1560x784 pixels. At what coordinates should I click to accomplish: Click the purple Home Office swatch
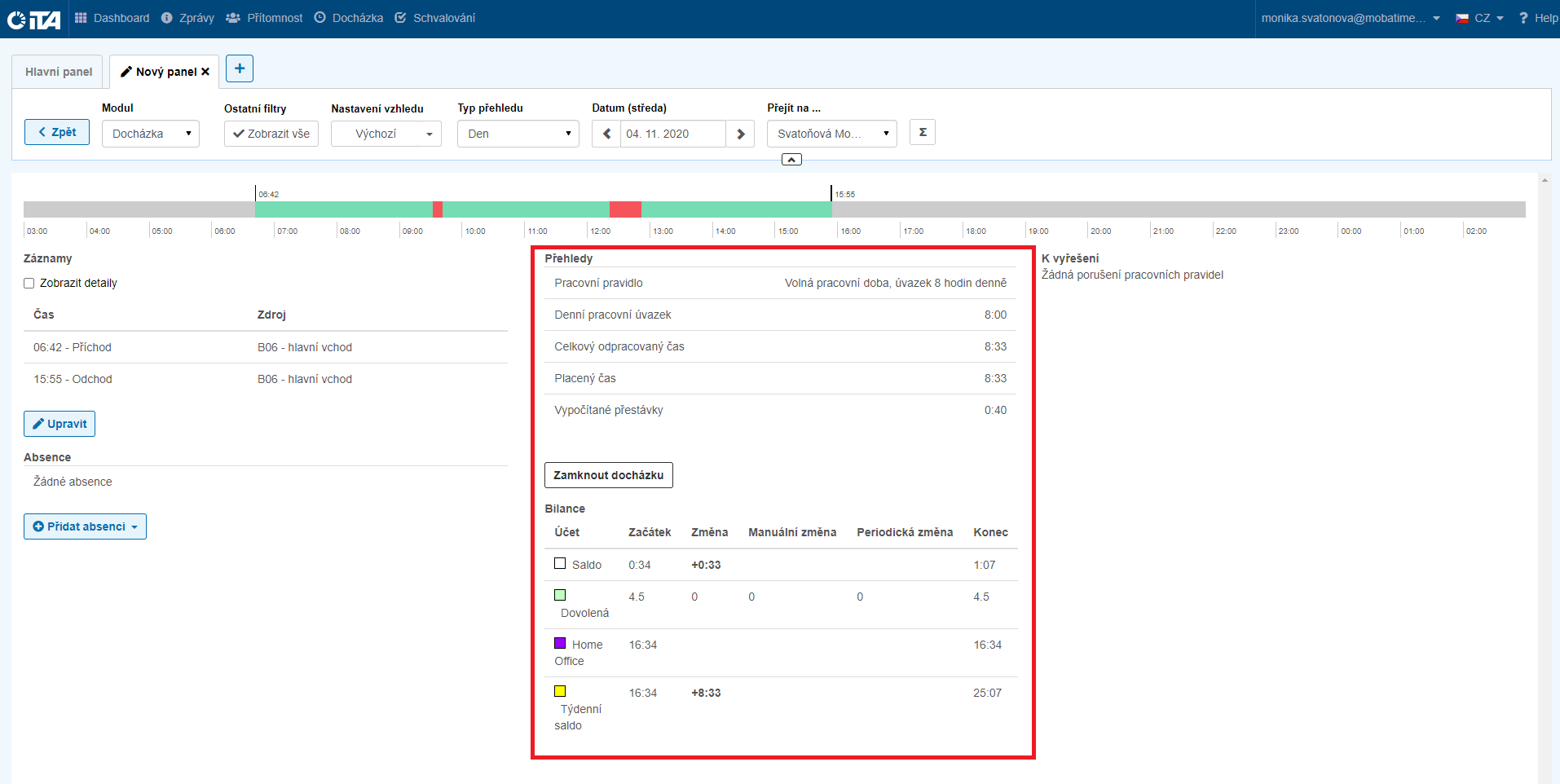(x=560, y=643)
